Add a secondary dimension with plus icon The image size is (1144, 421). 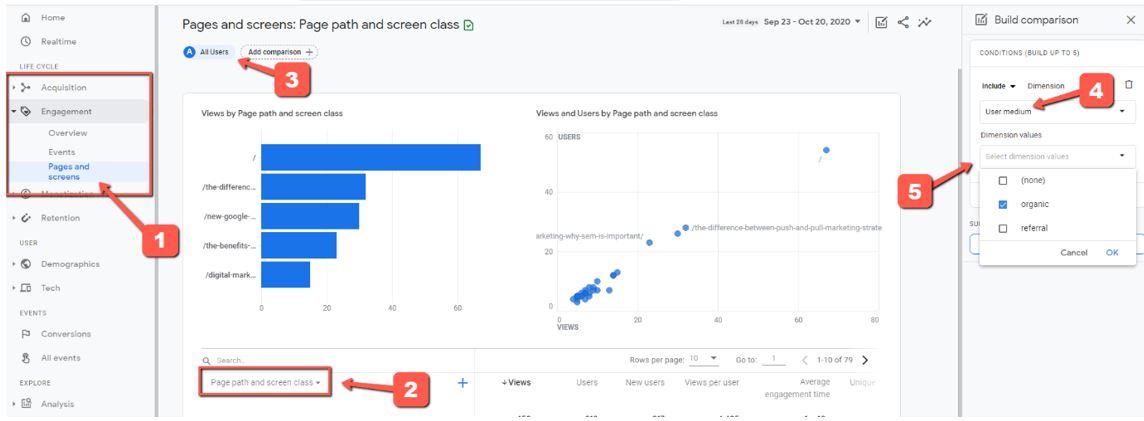[x=463, y=382]
